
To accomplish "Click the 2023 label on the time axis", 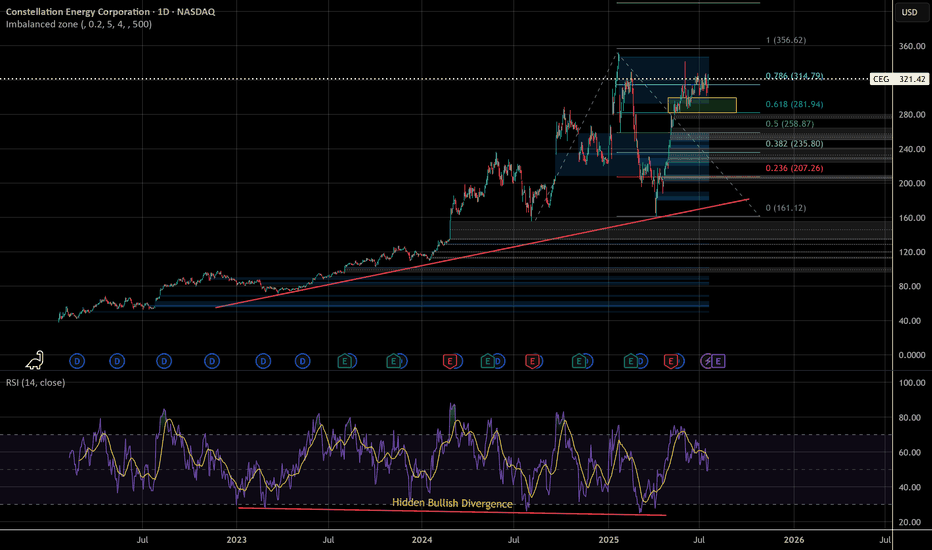I will [237, 540].
